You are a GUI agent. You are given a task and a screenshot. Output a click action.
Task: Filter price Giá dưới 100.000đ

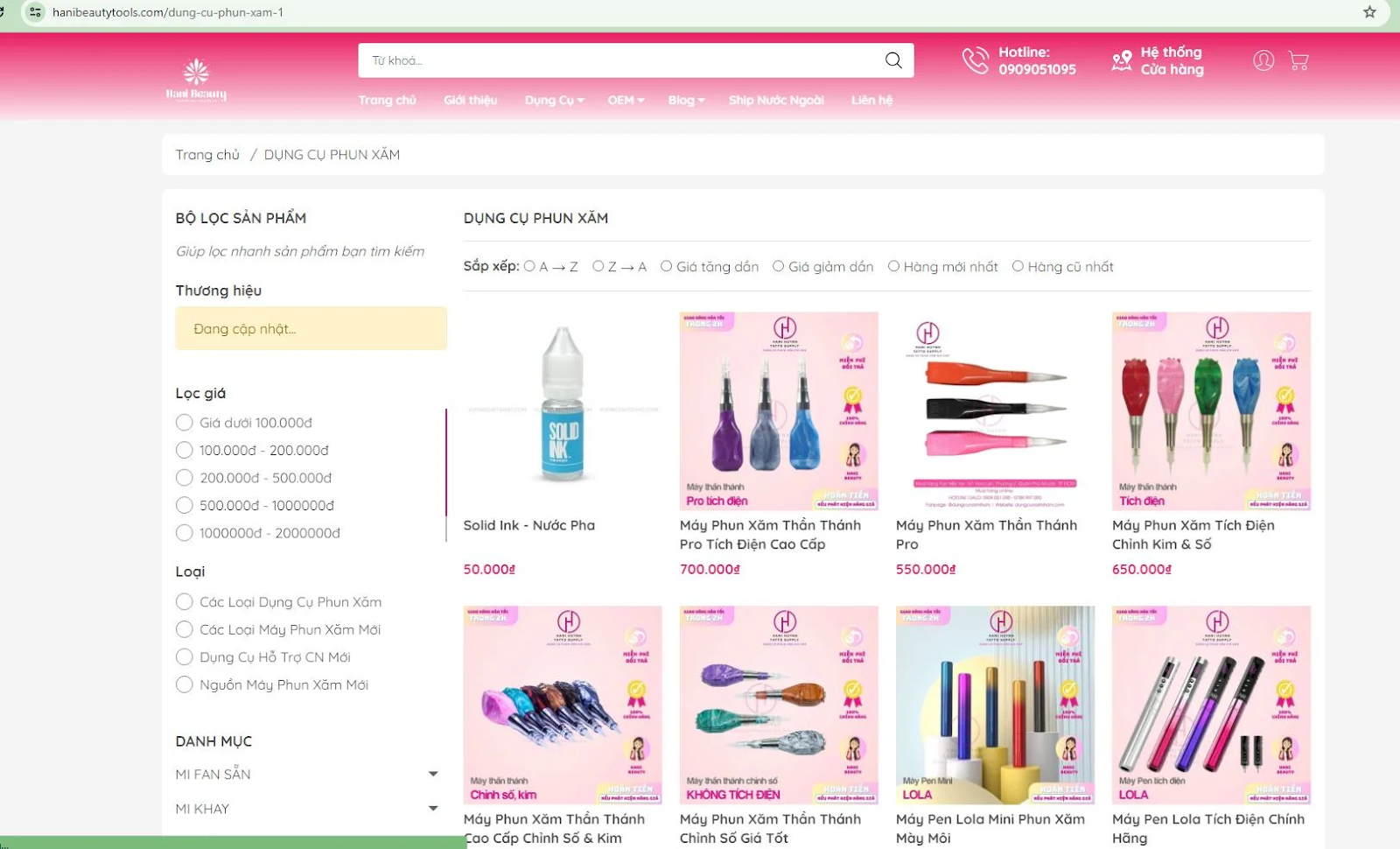point(184,423)
